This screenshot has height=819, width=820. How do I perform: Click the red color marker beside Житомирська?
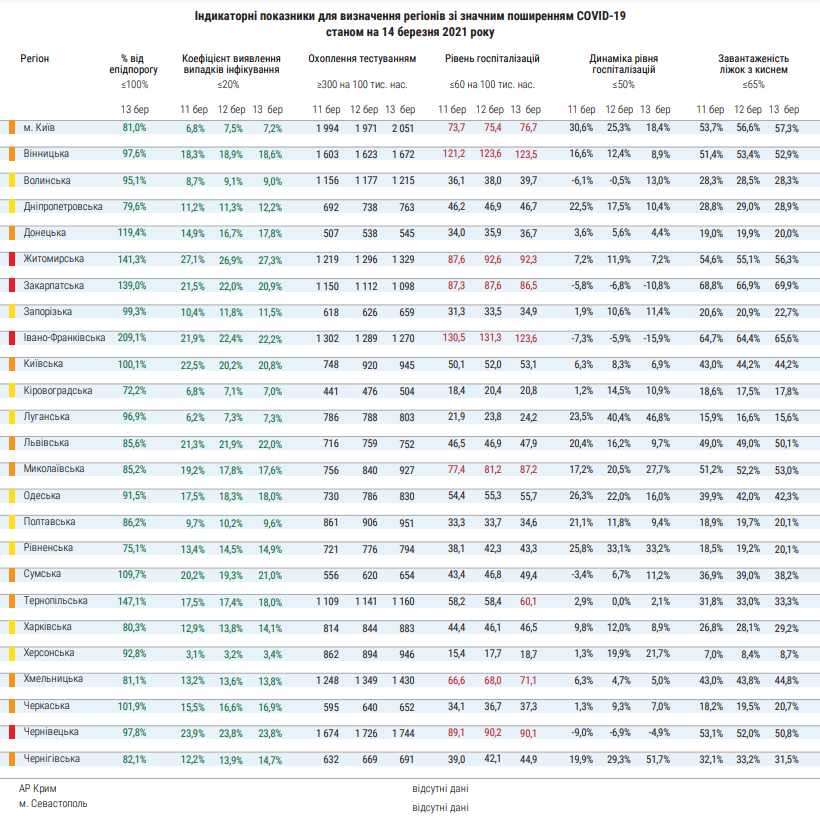click(x=10, y=260)
